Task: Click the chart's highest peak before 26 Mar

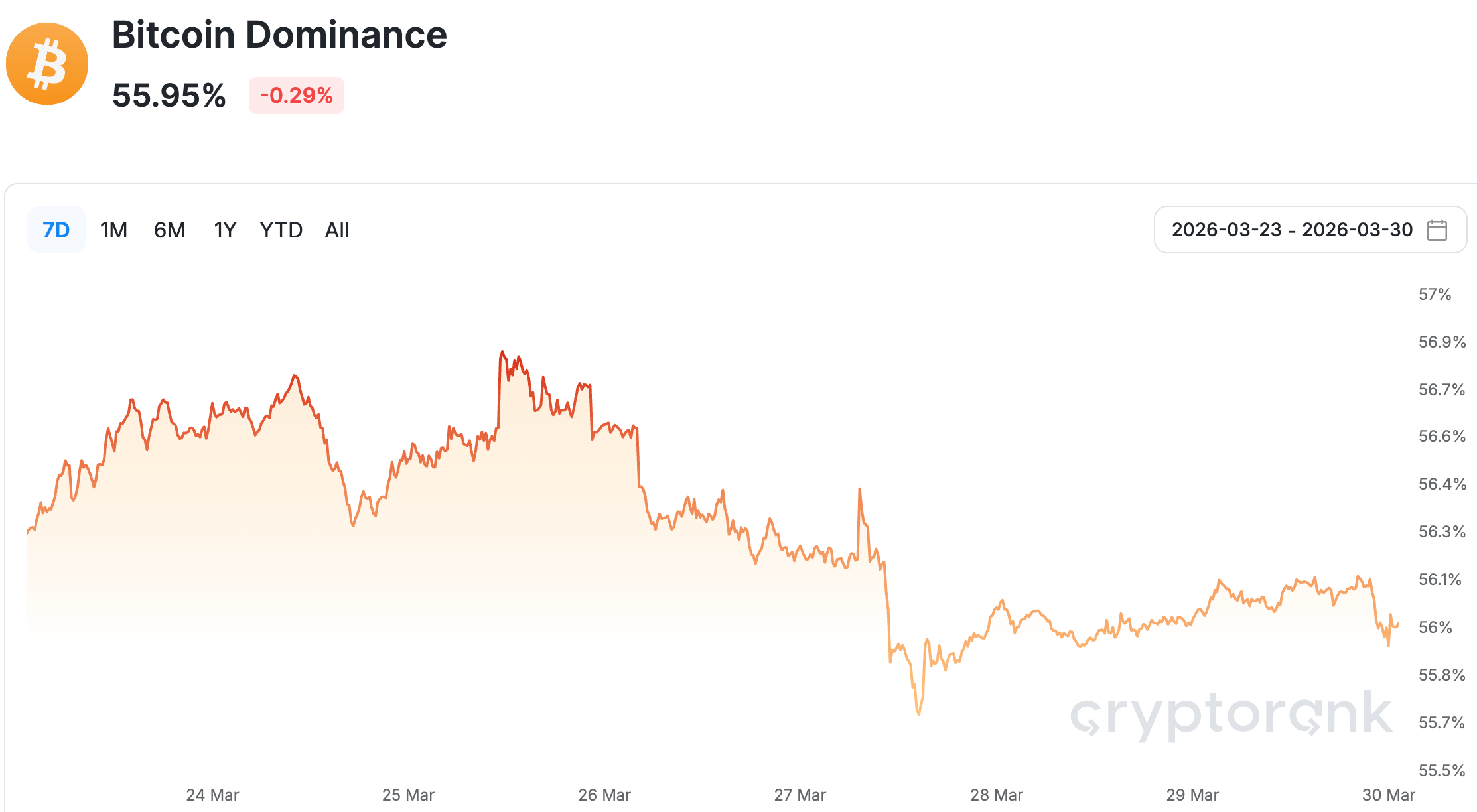Action: tap(502, 352)
